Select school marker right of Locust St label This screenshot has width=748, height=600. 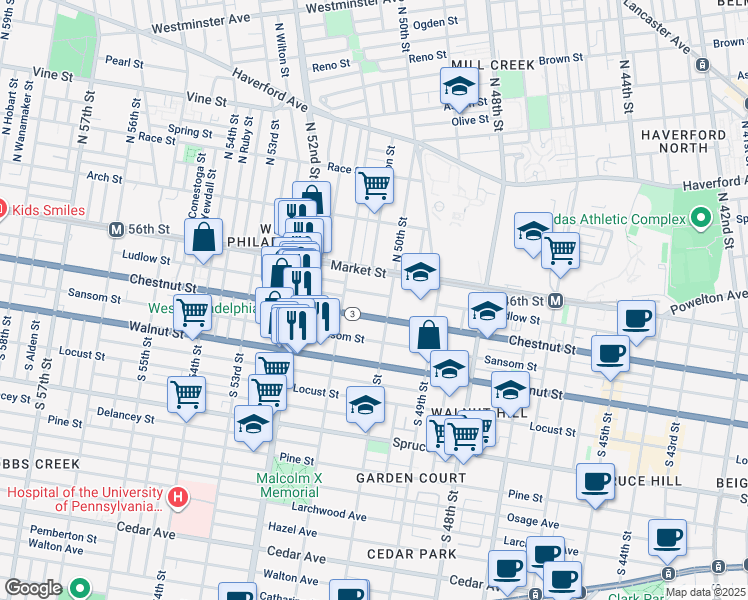[365, 406]
